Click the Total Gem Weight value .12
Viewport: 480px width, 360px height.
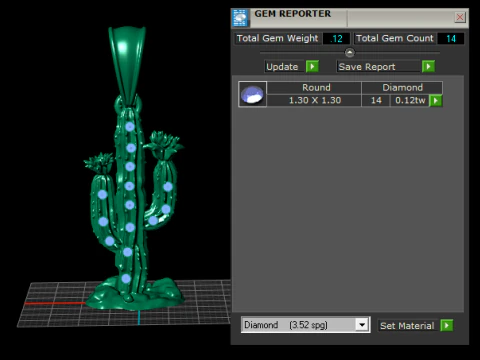pos(336,38)
